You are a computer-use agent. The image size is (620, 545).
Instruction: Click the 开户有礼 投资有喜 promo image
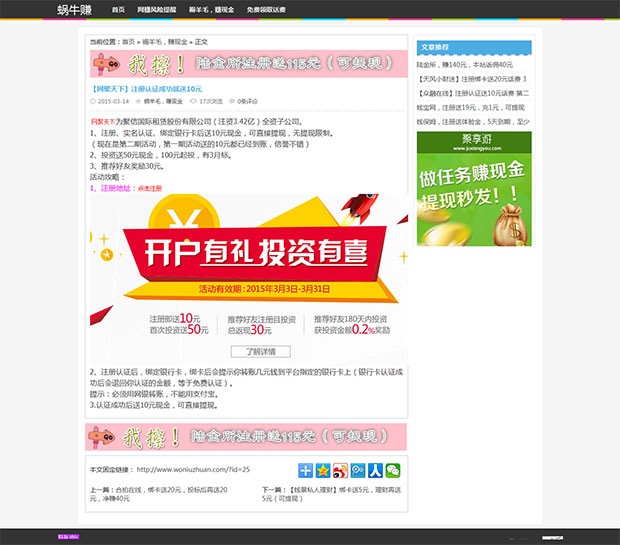[x=249, y=279]
